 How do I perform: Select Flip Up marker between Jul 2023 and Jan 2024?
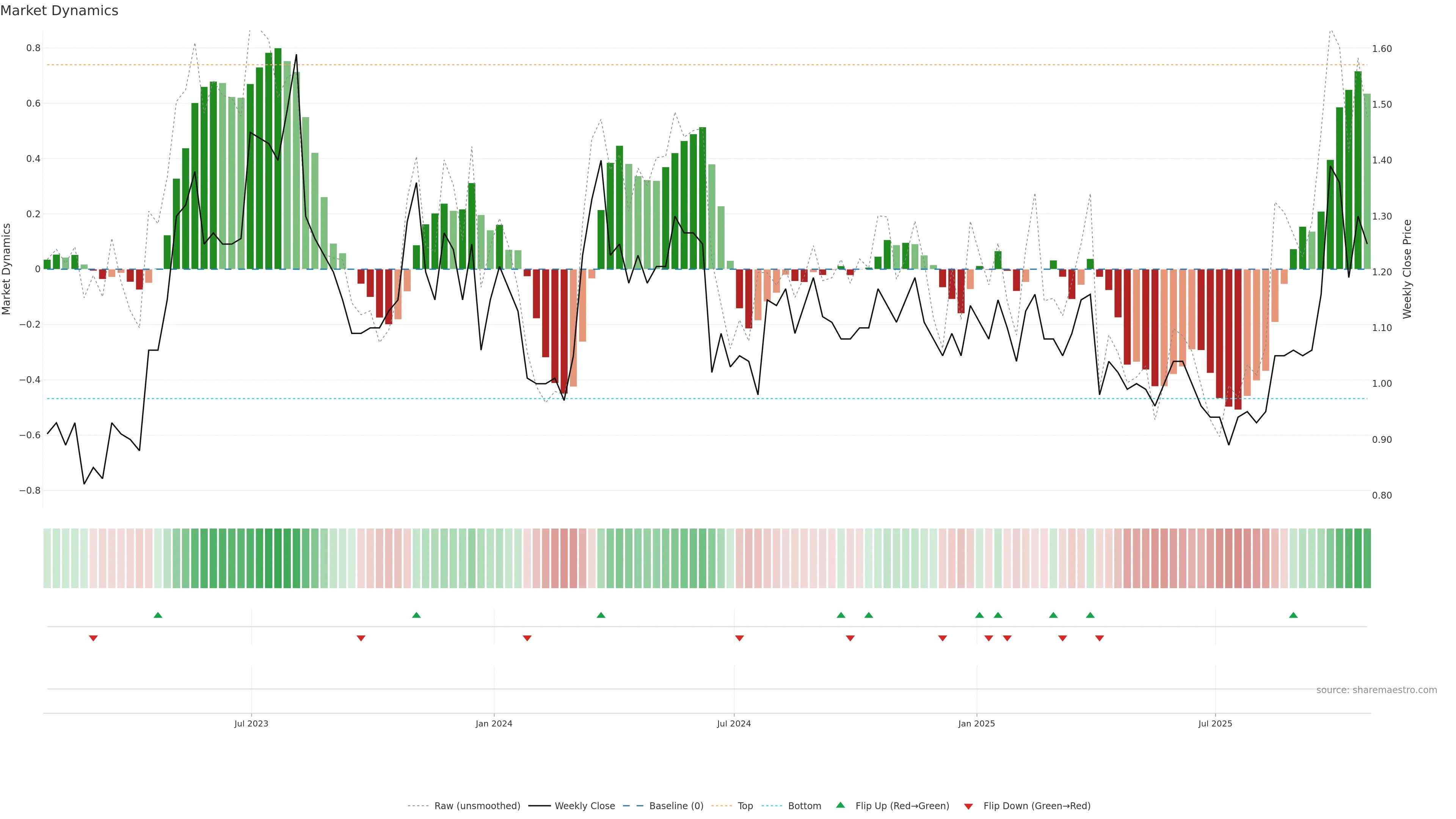(417, 615)
